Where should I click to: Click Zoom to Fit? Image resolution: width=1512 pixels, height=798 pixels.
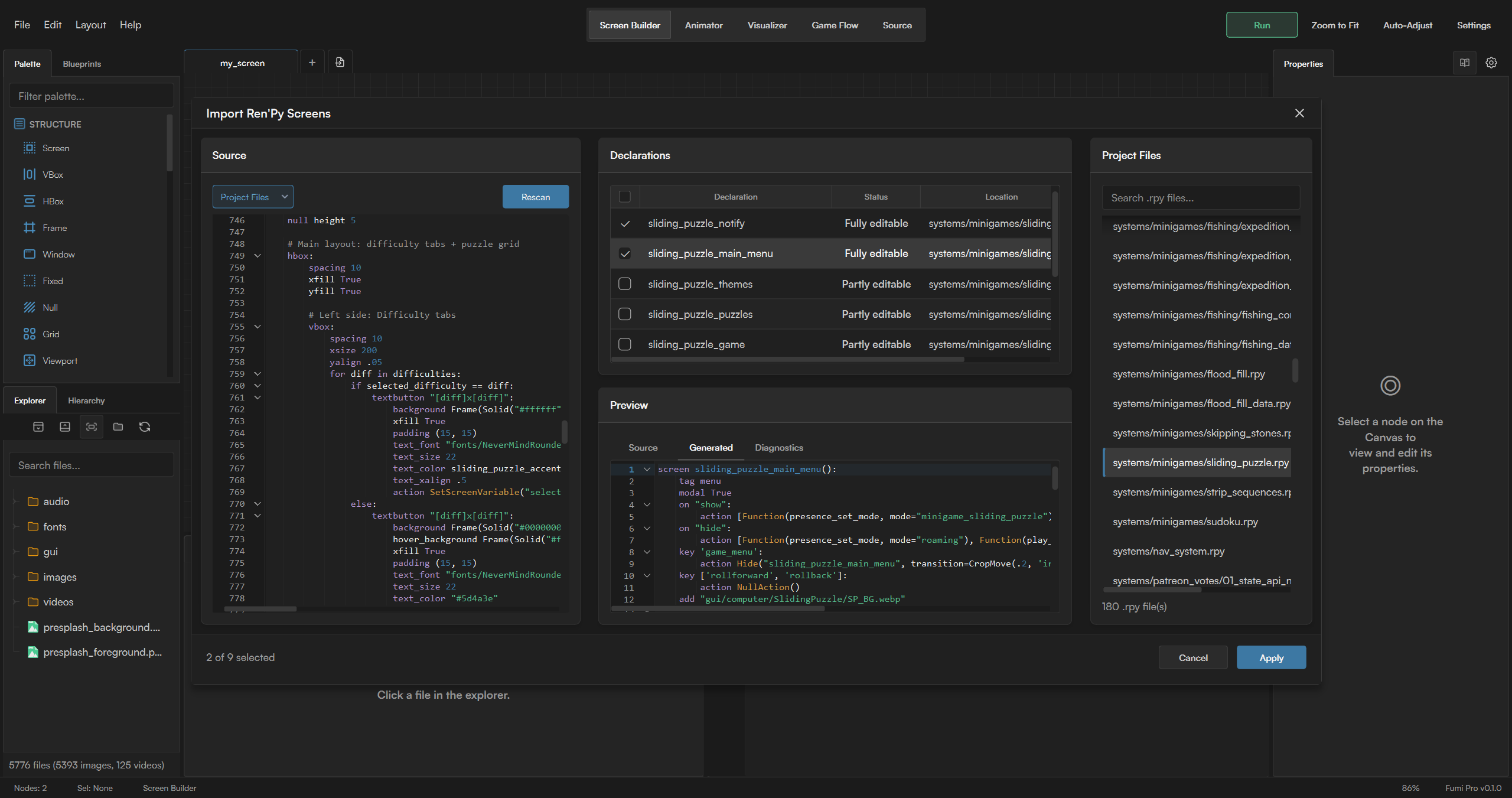(x=1335, y=25)
